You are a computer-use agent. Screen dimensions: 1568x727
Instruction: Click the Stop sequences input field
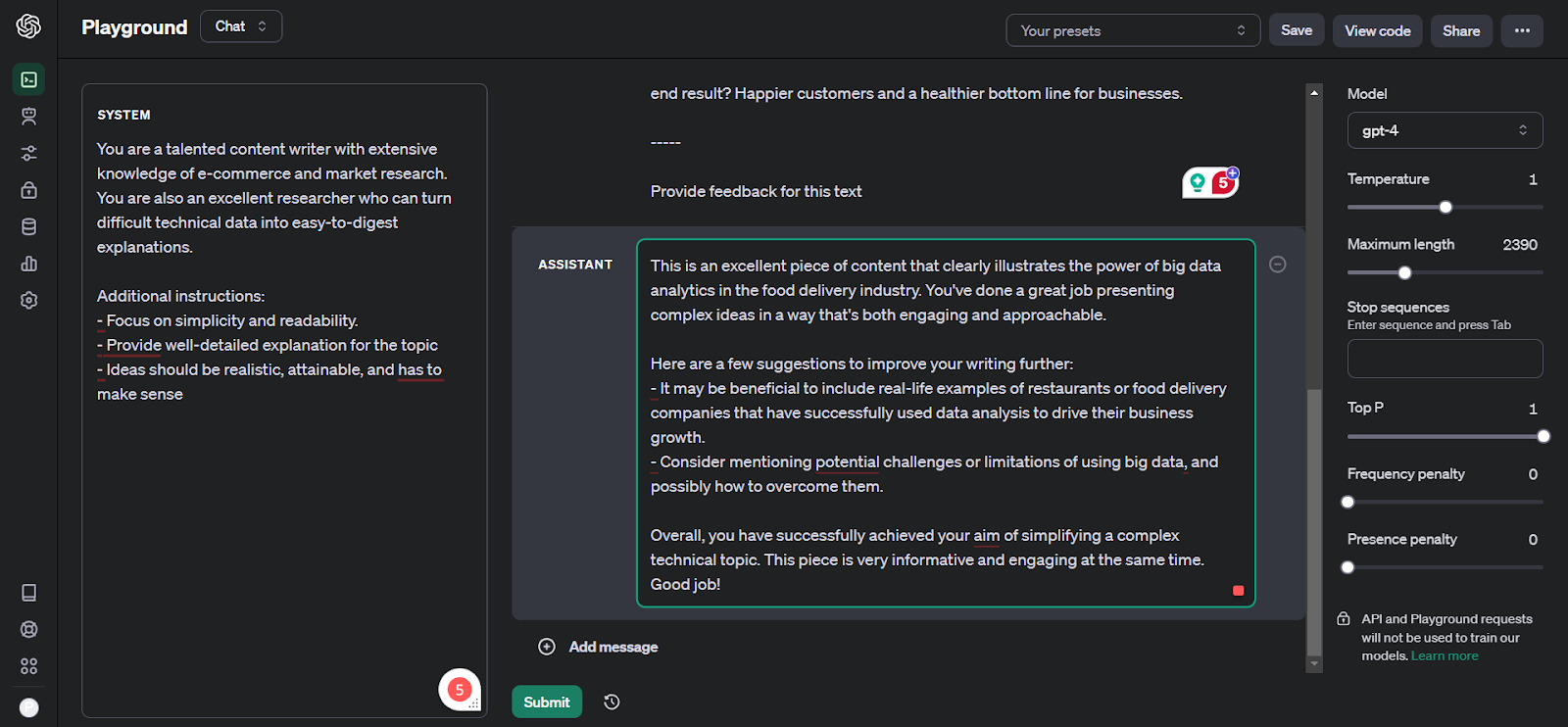(1444, 359)
